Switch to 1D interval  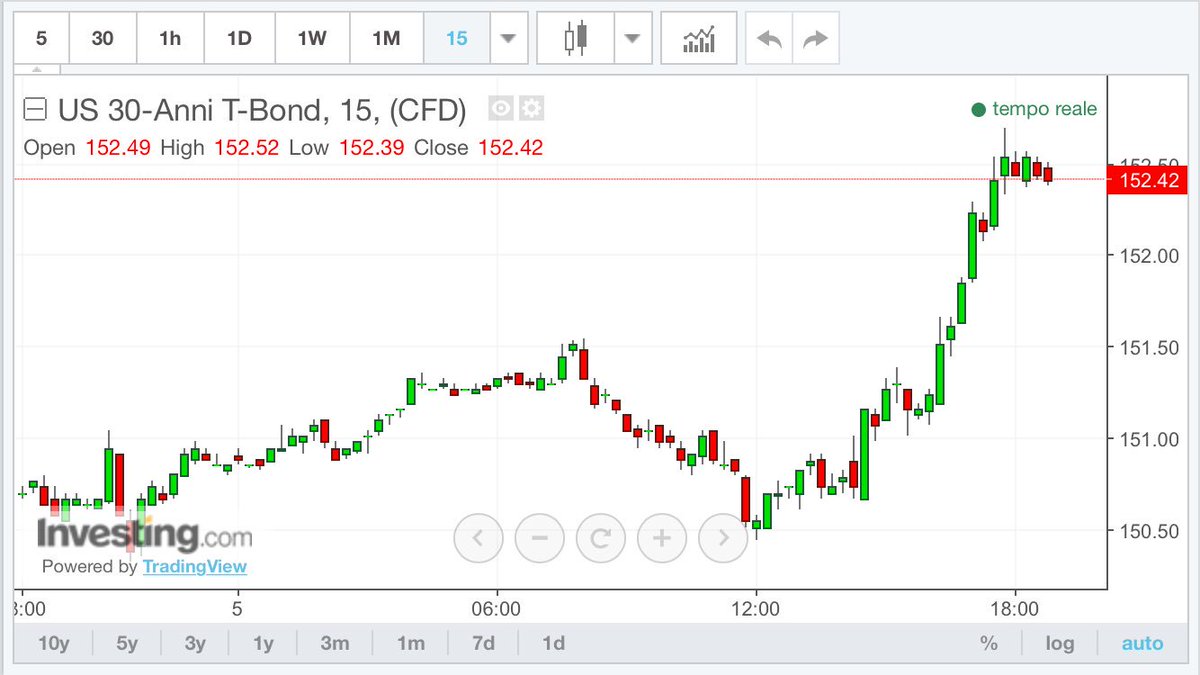pos(238,38)
